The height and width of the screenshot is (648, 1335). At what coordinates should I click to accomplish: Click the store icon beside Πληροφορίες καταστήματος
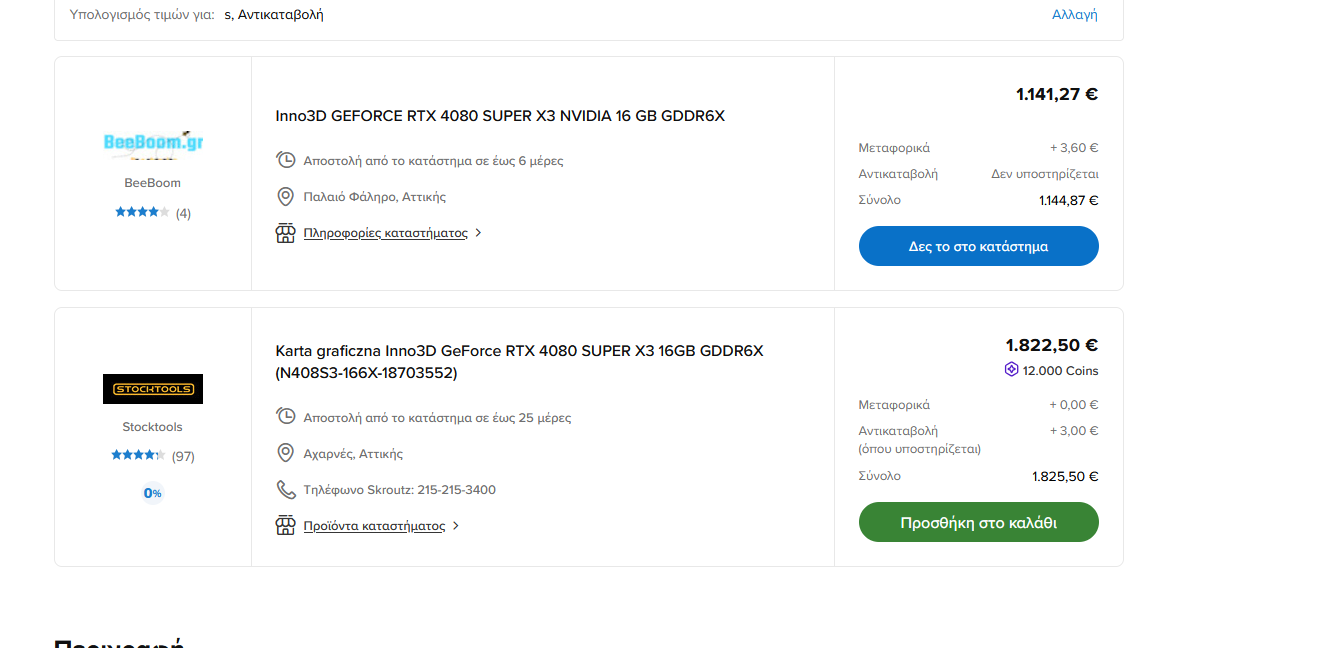tap(285, 233)
